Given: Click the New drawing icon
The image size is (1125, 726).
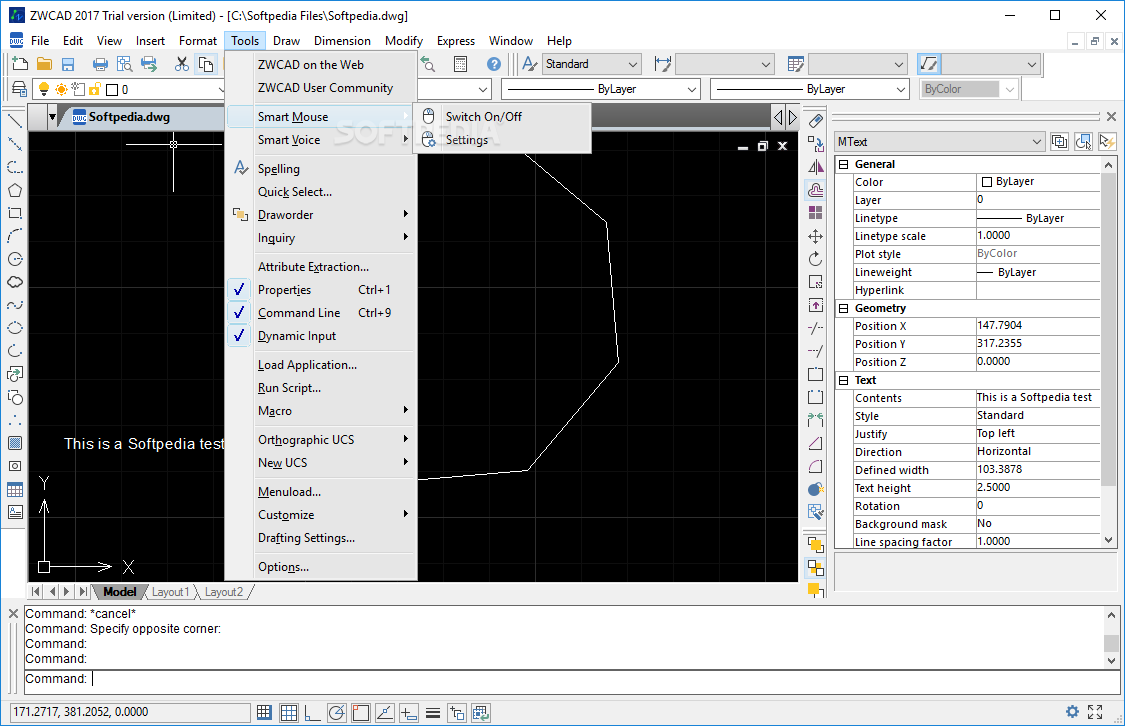Looking at the screenshot, I should click(x=20, y=64).
